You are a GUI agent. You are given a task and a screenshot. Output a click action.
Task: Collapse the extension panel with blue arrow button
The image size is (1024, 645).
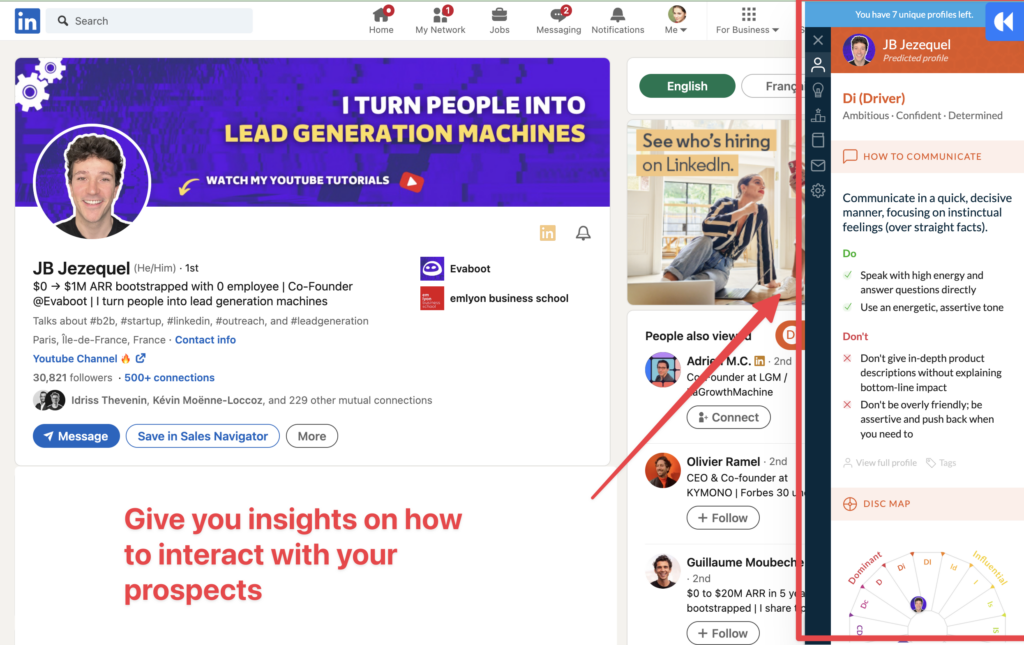[x=1004, y=22]
